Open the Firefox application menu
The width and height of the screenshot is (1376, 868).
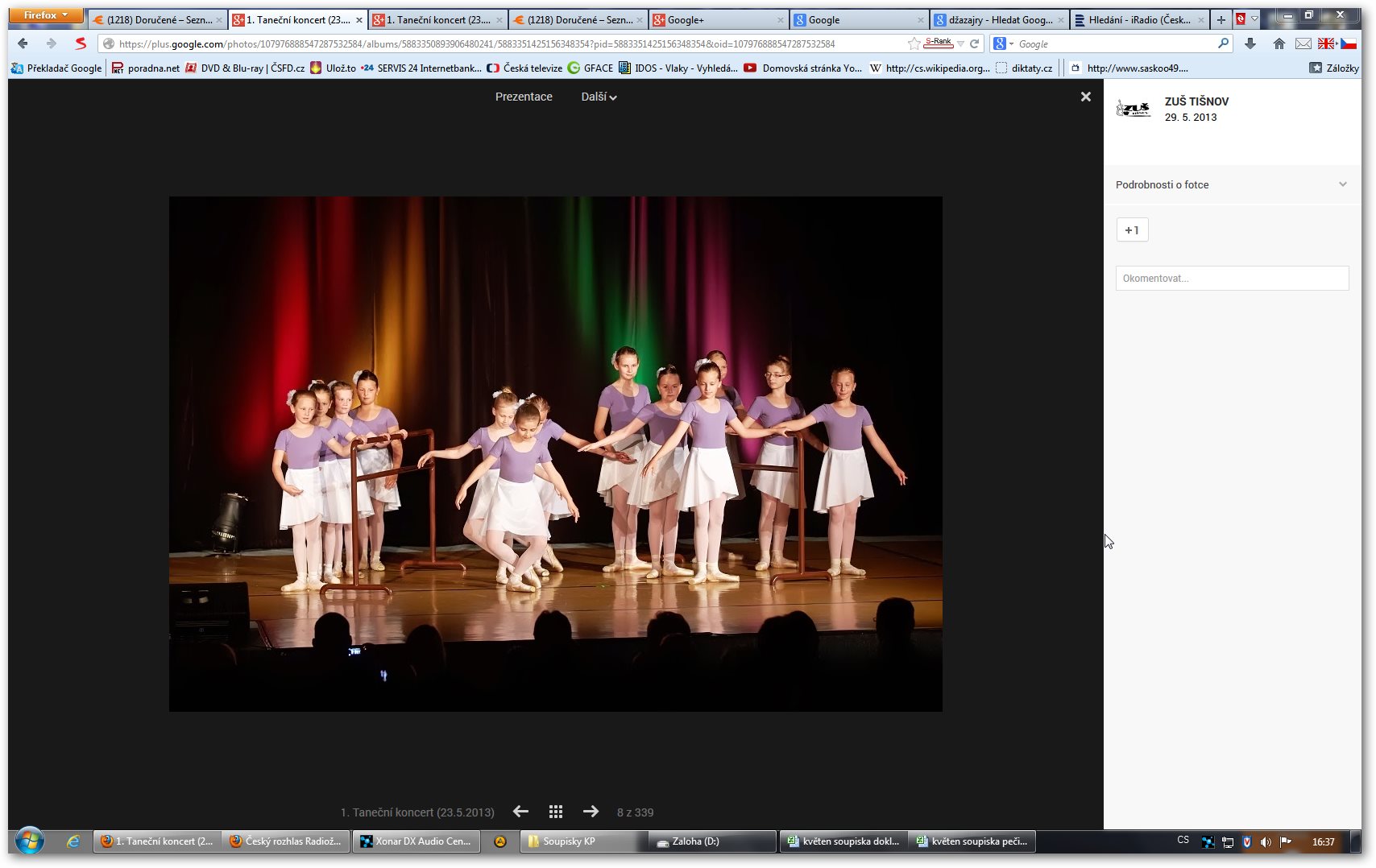pyautogui.click(x=46, y=15)
